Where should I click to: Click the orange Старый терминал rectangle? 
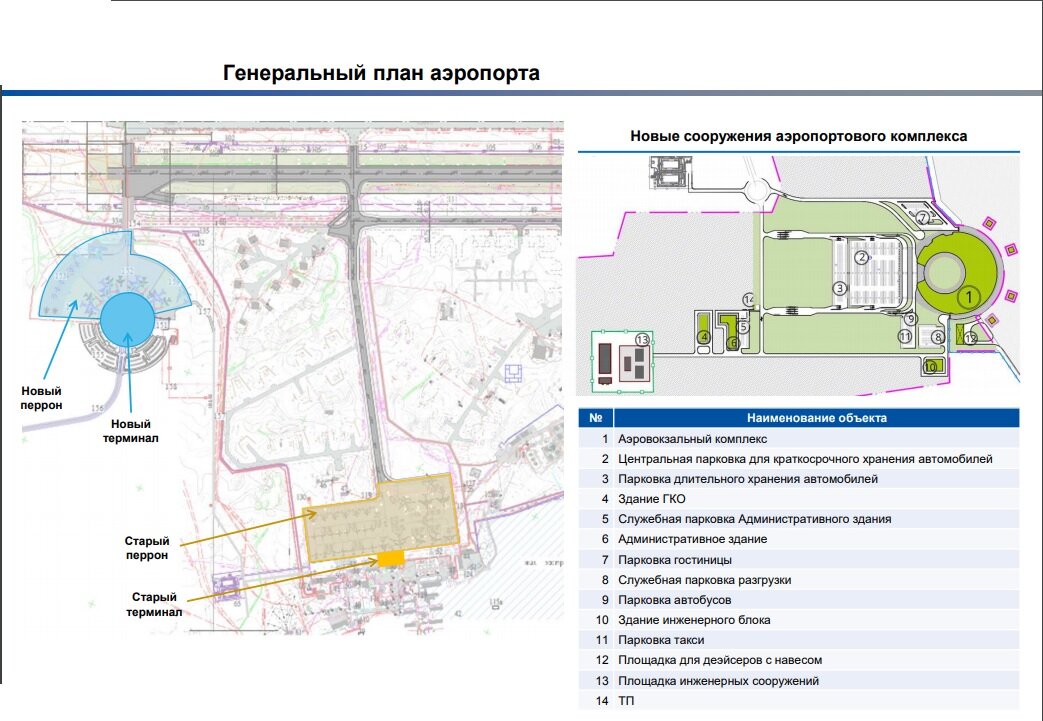[390, 557]
